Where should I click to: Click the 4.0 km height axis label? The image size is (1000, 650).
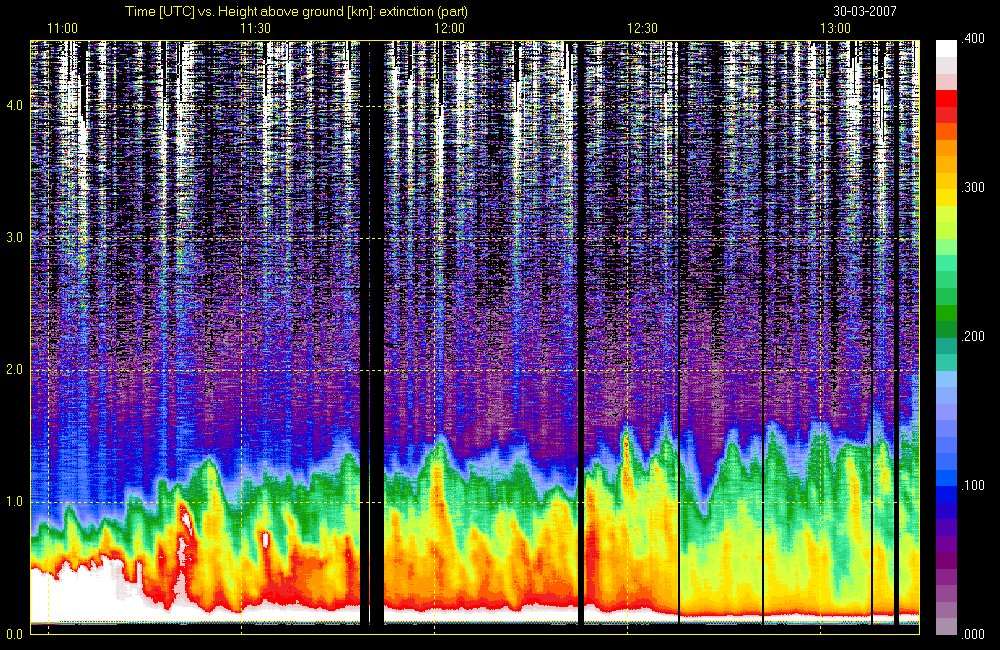click(14, 105)
